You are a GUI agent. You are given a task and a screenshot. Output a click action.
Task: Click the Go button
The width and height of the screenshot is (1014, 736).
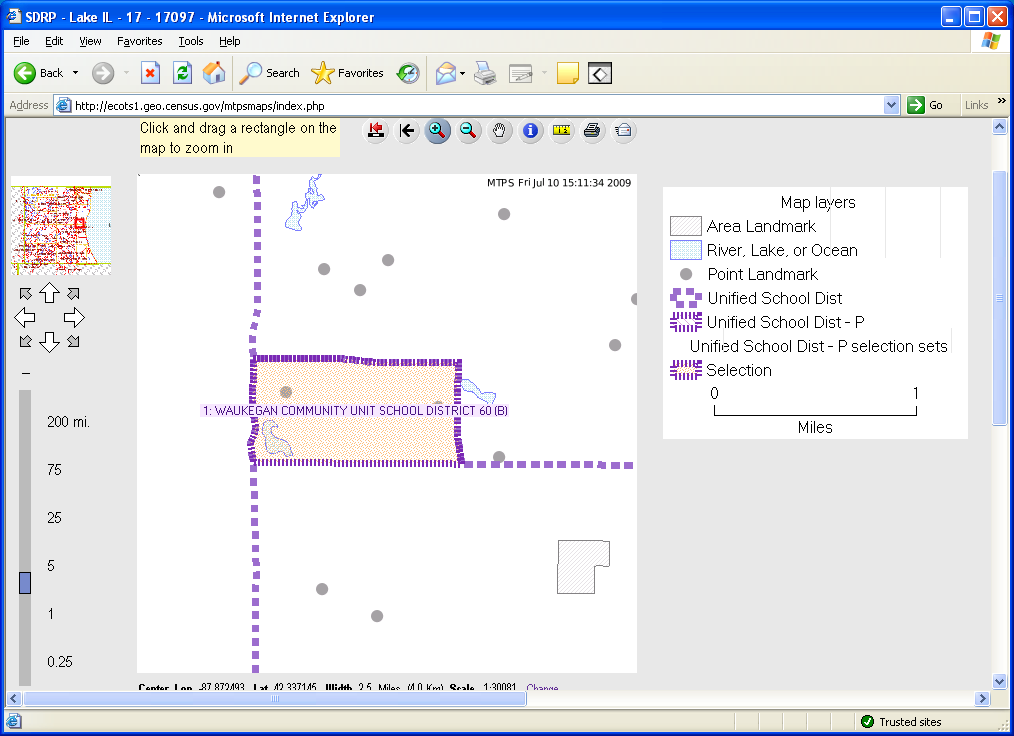tap(925, 105)
